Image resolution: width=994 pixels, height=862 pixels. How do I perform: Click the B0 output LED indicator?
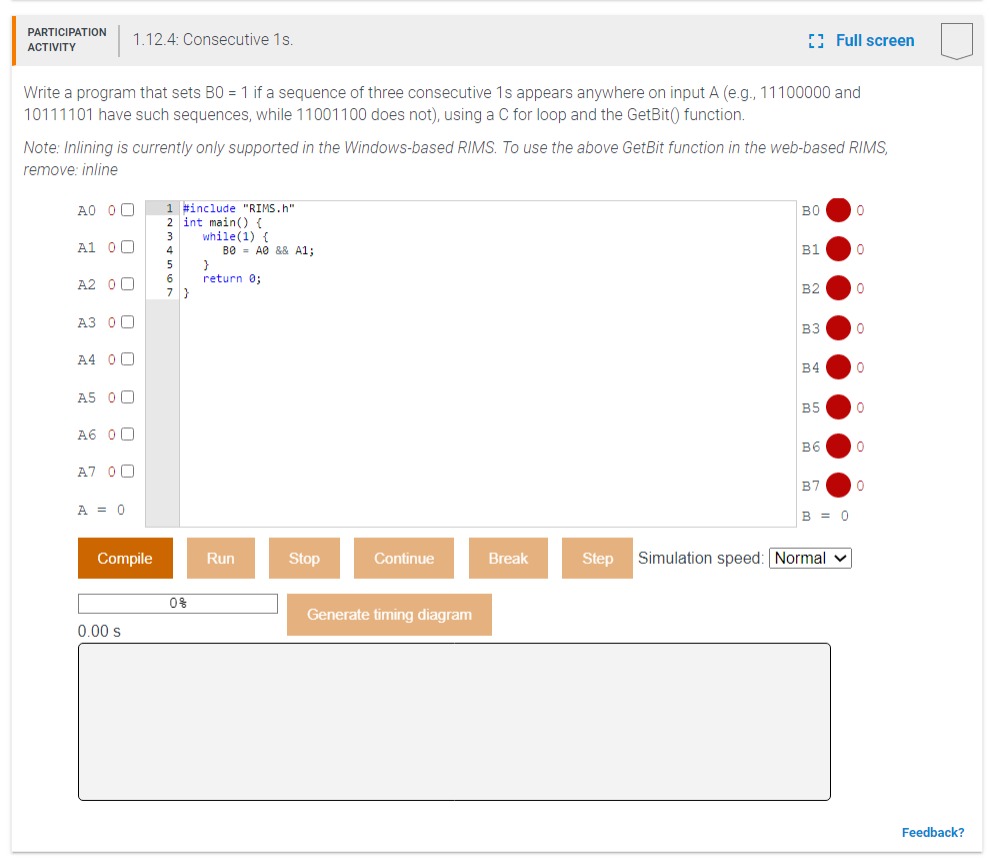pyautogui.click(x=839, y=210)
